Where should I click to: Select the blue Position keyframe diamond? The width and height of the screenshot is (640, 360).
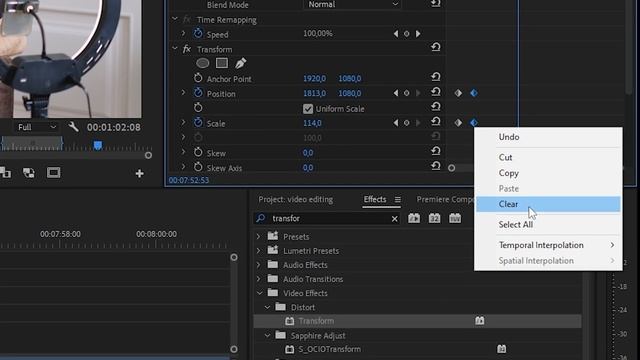pyautogui.click(x=474, y=93)
